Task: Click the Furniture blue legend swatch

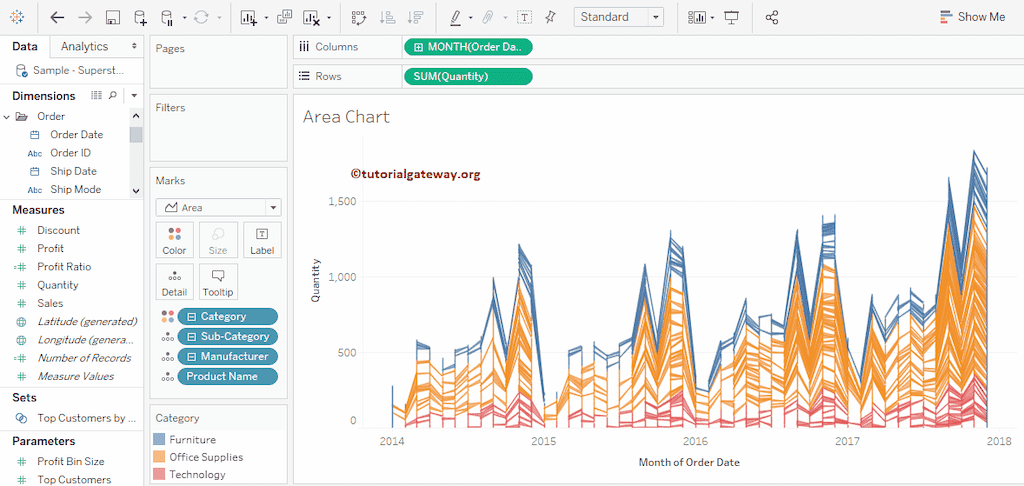Action: (160, 439)
